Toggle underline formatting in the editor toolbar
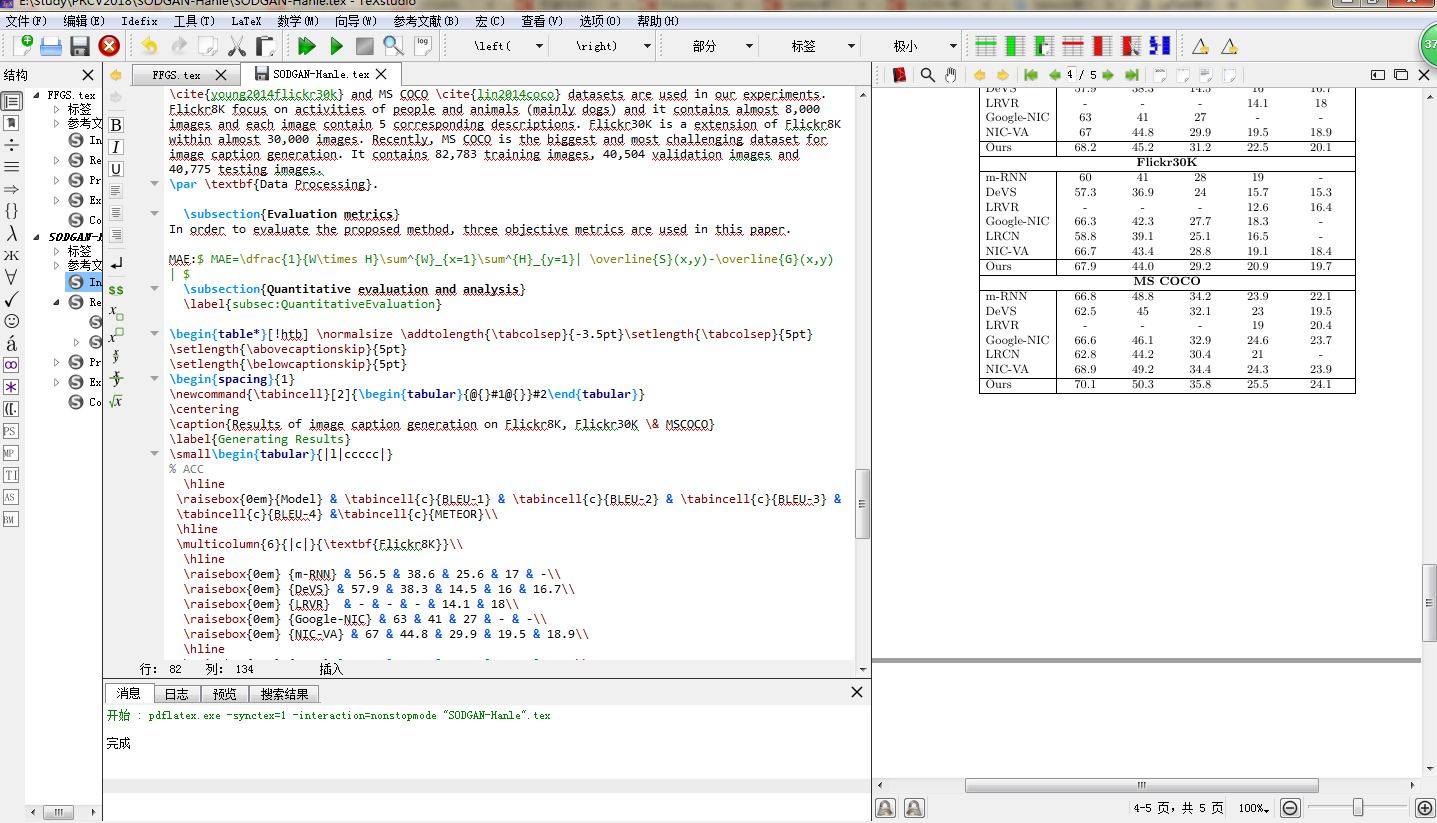The image size is (1437, 823). click(x=116, y=169)
